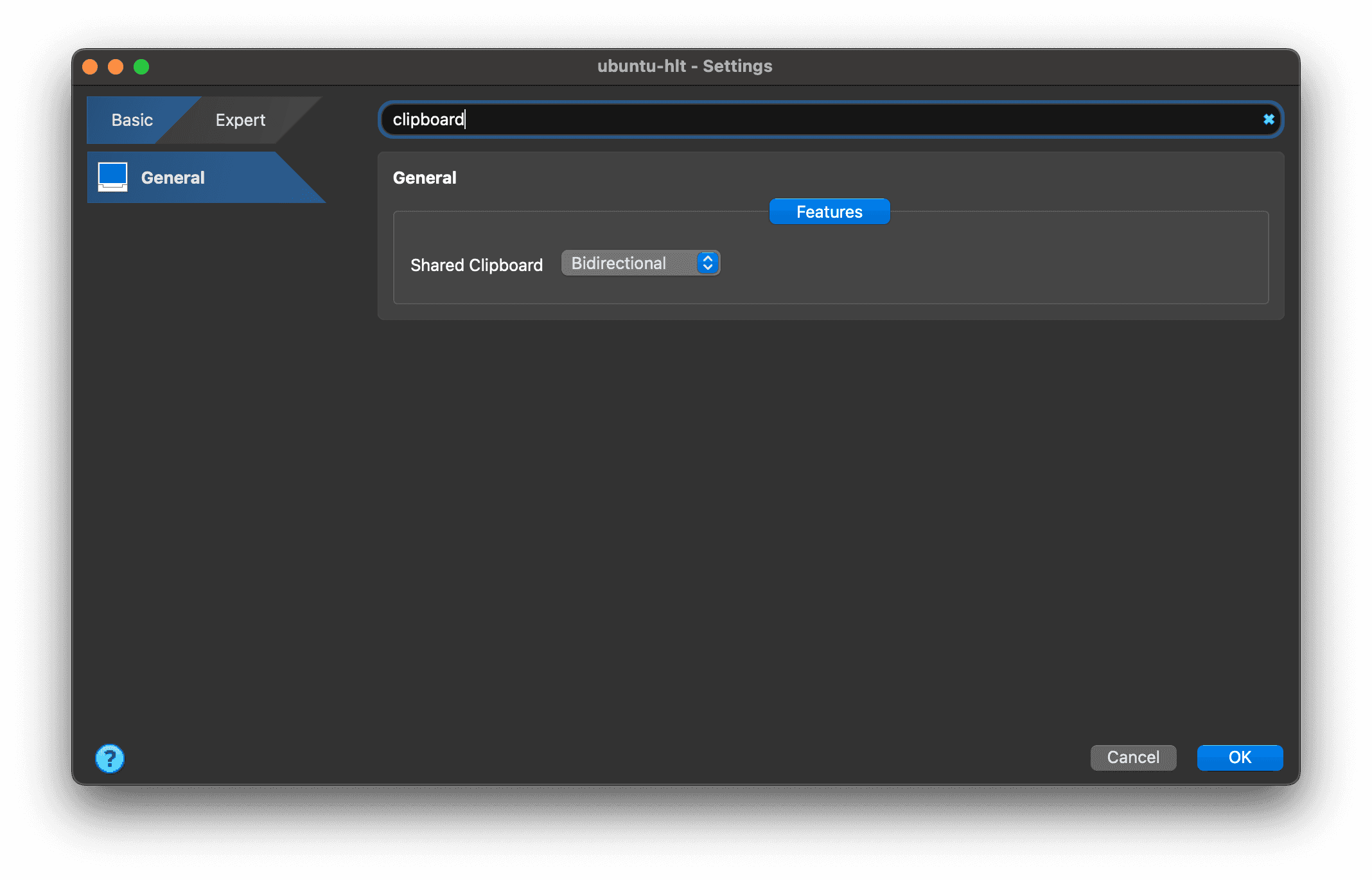This screenshot has height=880, width=1372.
Task: Clear the search field with the X icon
Action: coord(1269,119)
